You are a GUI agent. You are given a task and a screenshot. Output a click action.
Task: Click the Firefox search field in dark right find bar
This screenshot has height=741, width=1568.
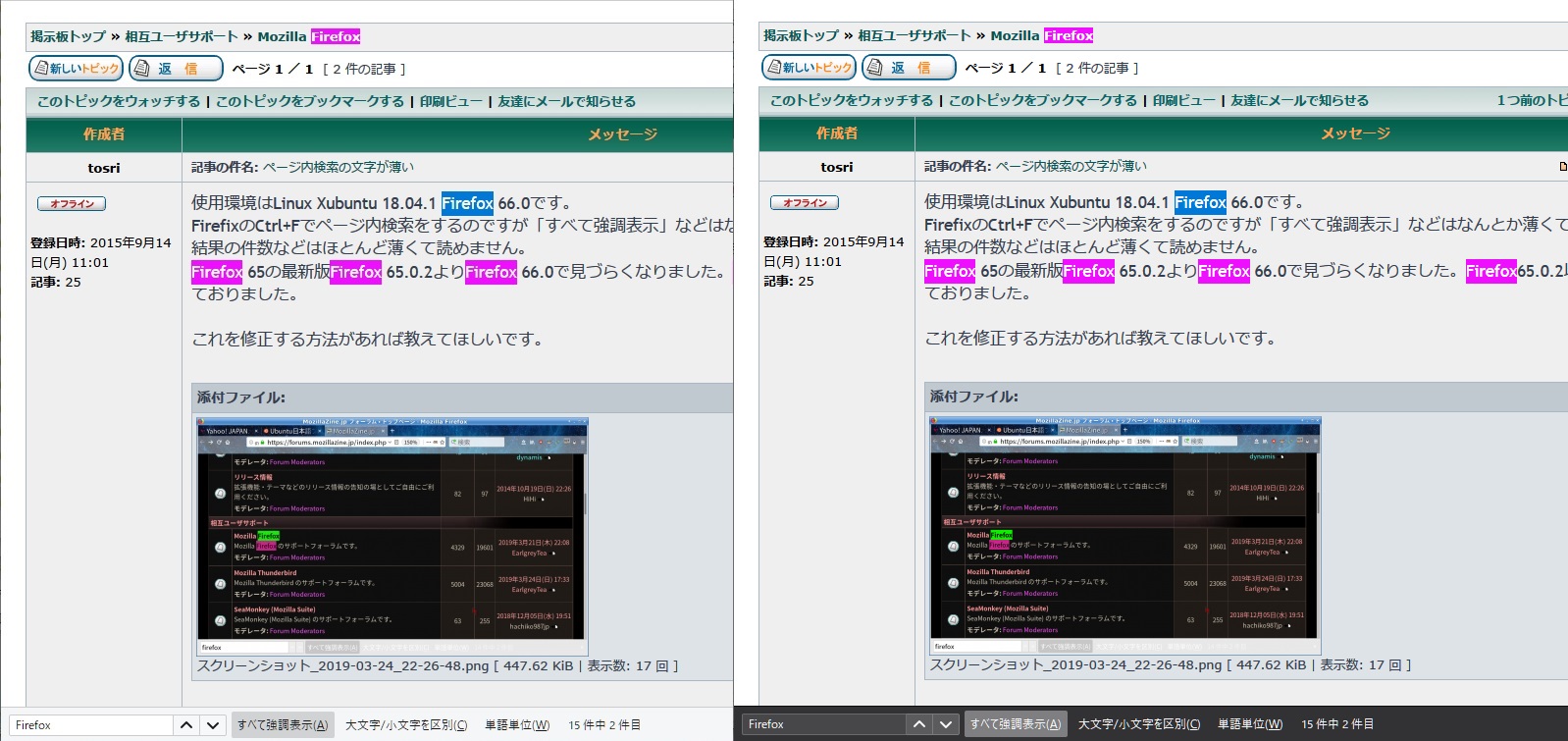click(x=823, y=724)
